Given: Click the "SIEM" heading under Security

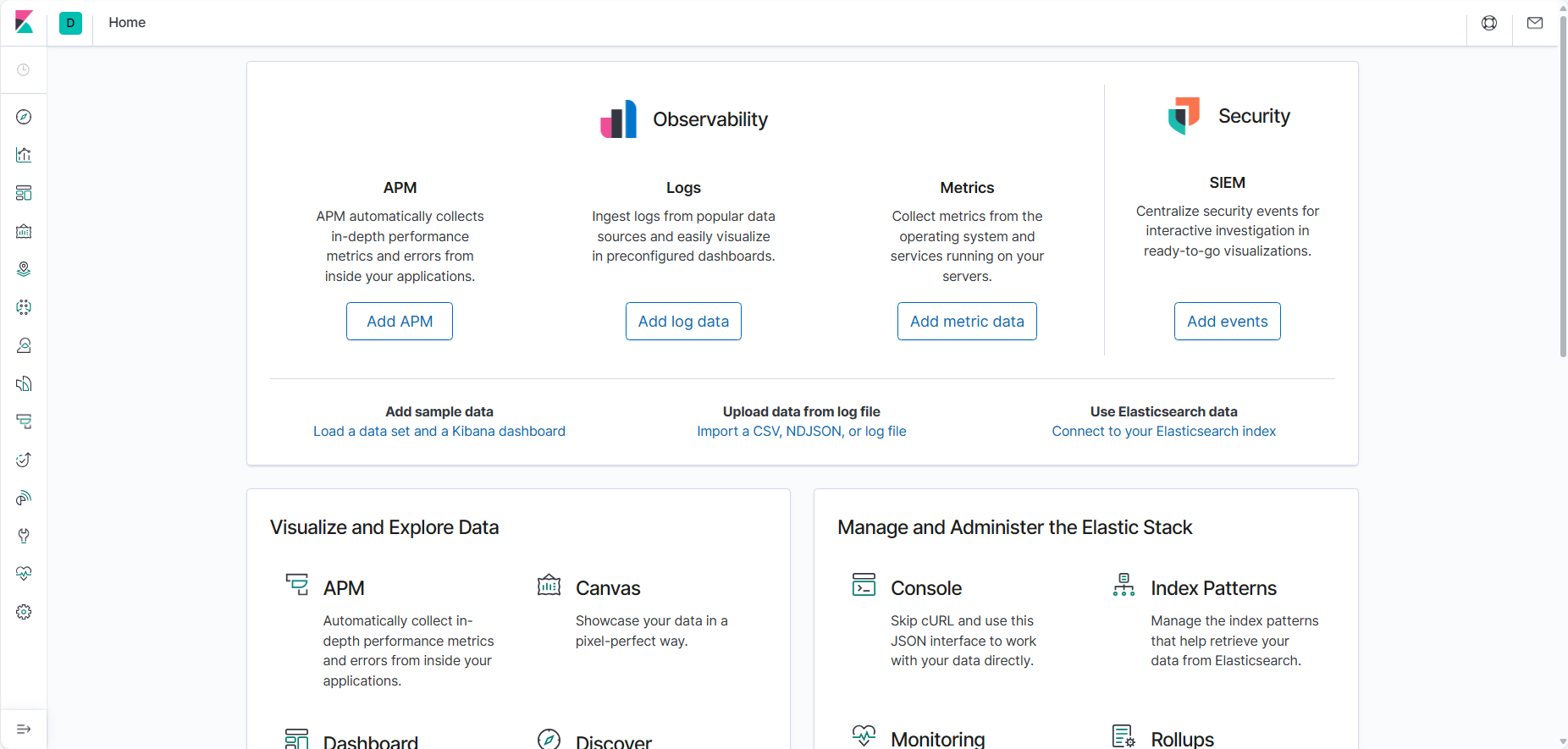Looking at the screenshot, I should point(1228,183).
